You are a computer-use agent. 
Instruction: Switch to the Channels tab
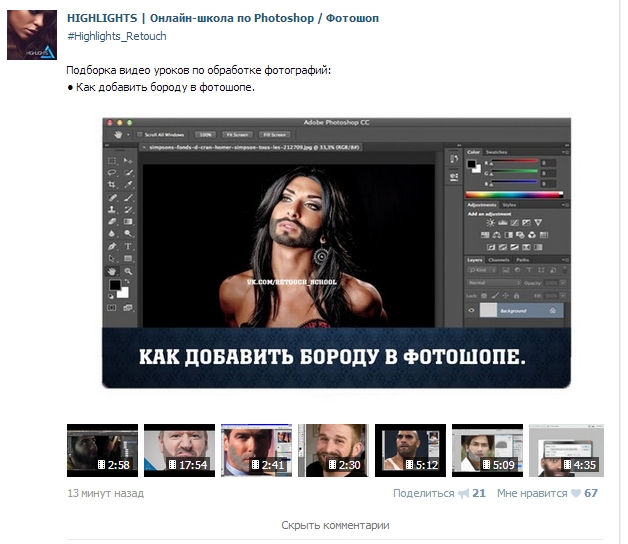point(499,260)
